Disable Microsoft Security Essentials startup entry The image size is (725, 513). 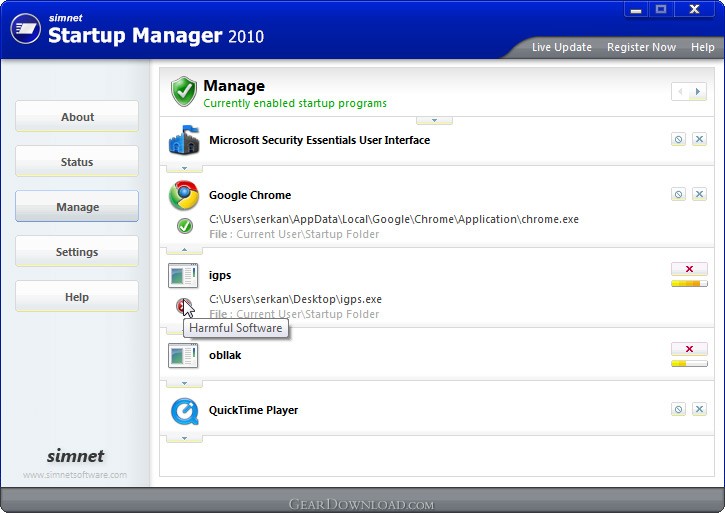tap(678, 139)
